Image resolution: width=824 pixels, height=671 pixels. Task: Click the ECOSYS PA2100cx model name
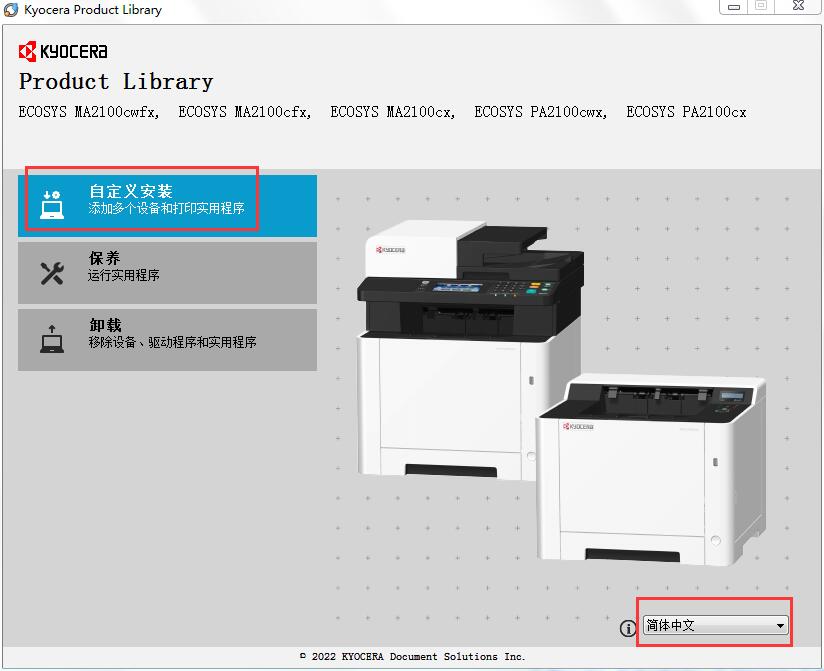[686, 112]
